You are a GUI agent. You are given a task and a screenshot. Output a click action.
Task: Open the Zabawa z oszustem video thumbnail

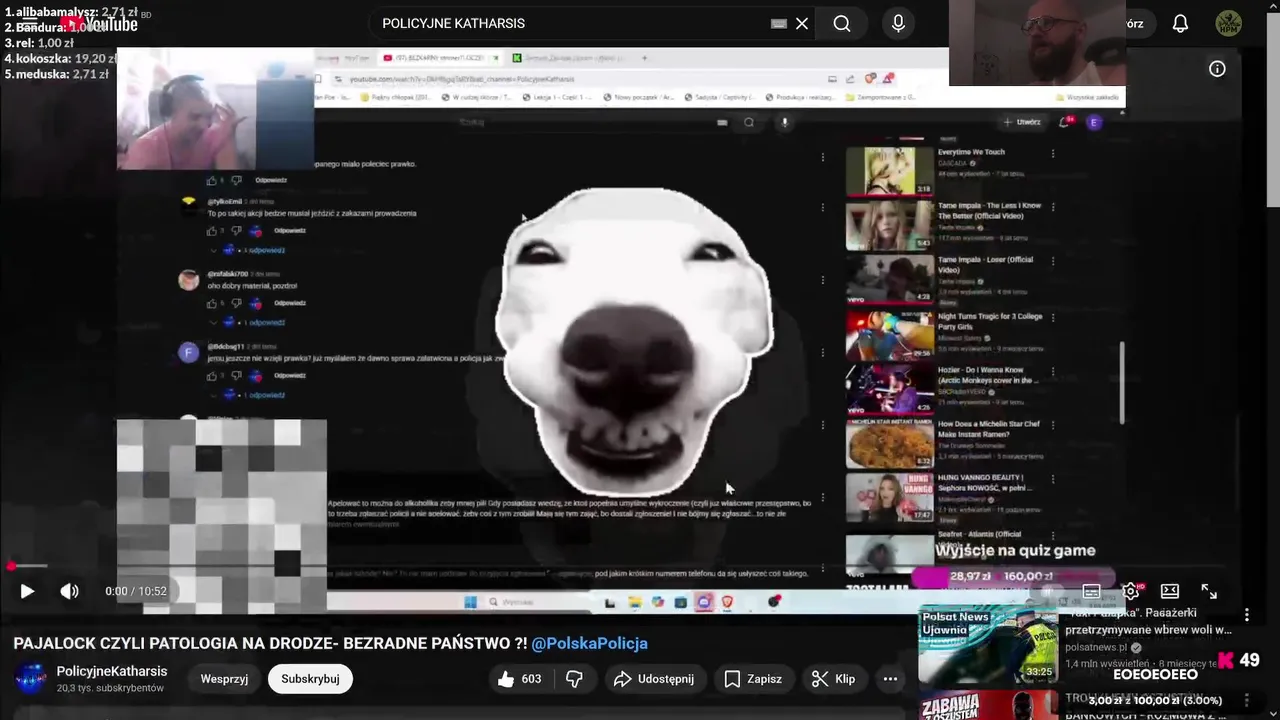pos(988,705)
